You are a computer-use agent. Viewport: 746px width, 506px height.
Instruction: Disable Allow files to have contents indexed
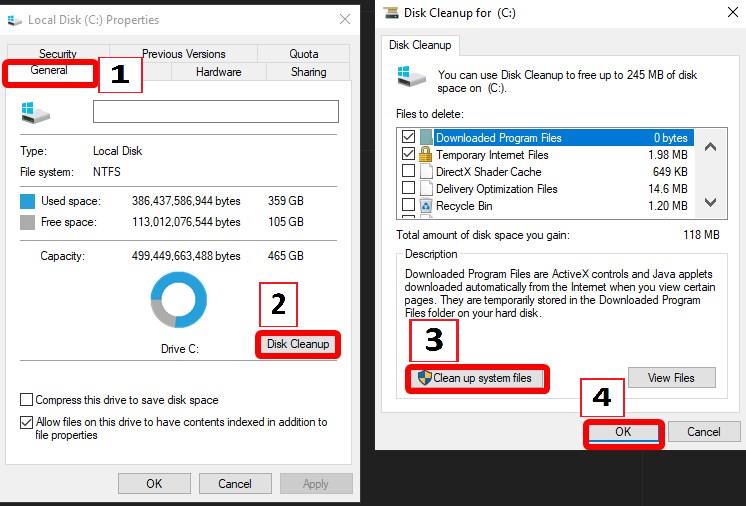pyautogui.click(x=27, y=422)
